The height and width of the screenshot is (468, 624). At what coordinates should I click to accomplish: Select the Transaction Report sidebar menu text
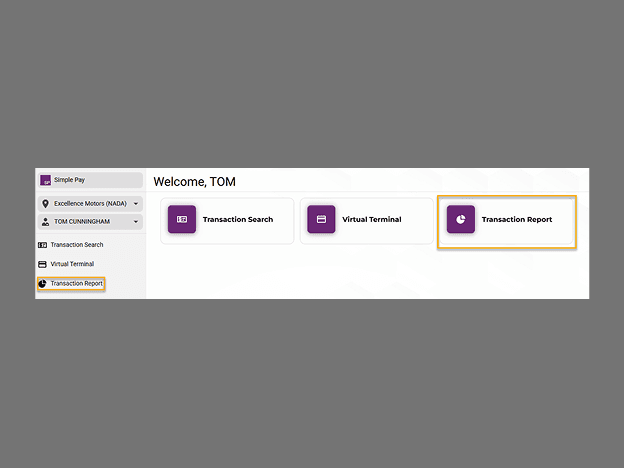click(76, 283)
